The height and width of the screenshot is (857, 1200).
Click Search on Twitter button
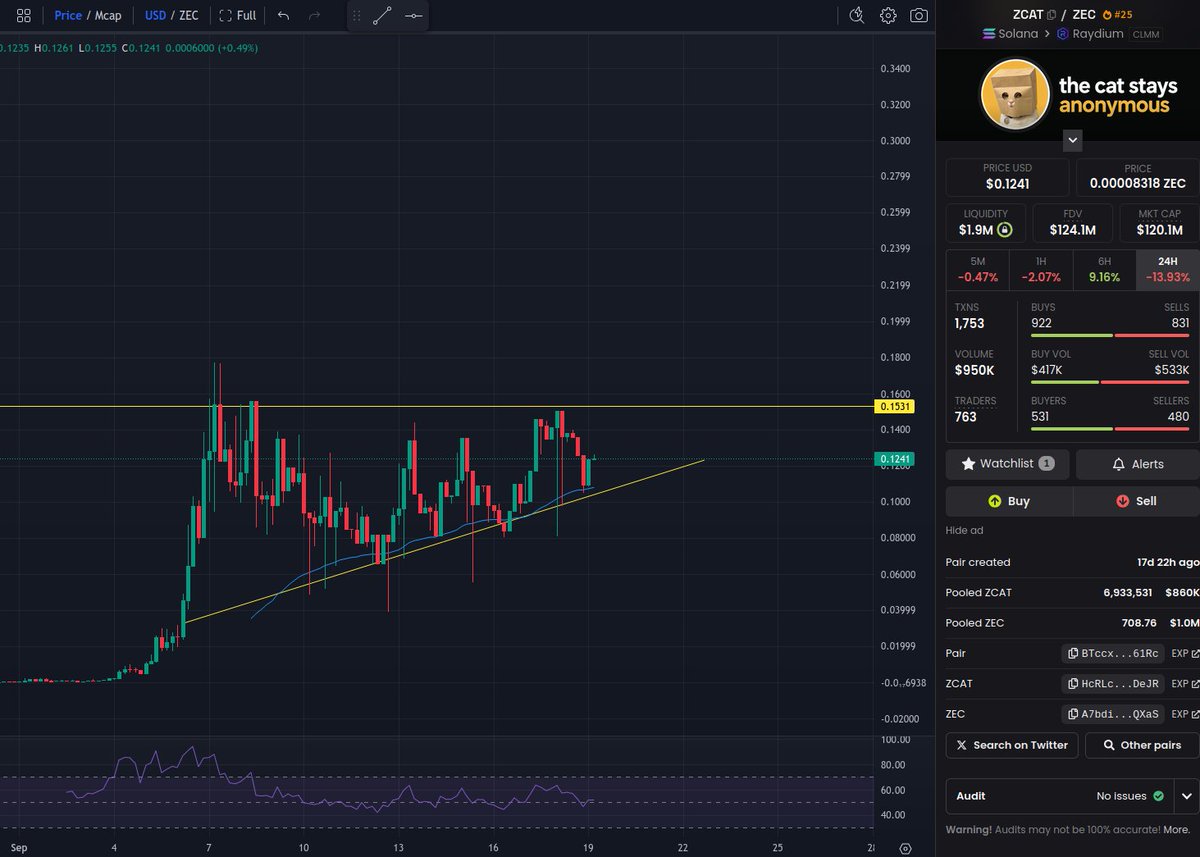1012,745
